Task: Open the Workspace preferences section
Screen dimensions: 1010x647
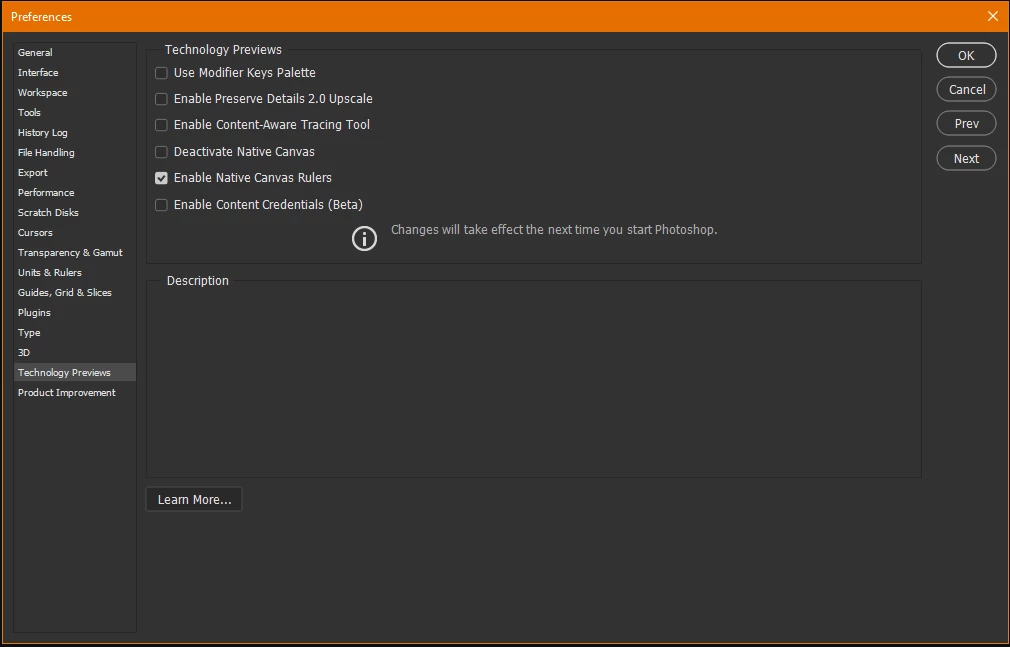Action: click(75, 93)
